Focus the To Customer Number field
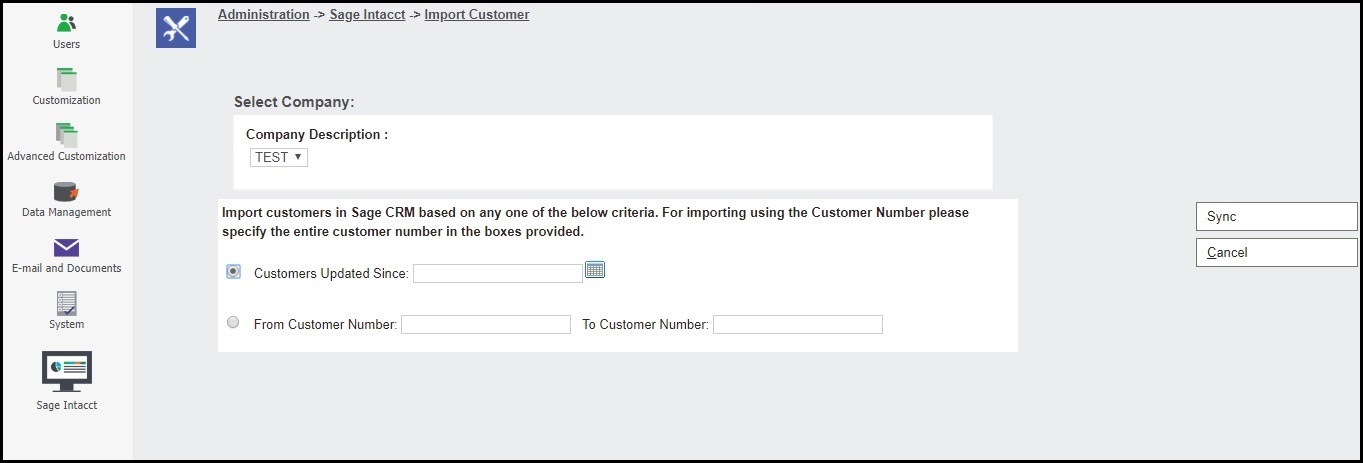1363x463 pixels. 798,324
